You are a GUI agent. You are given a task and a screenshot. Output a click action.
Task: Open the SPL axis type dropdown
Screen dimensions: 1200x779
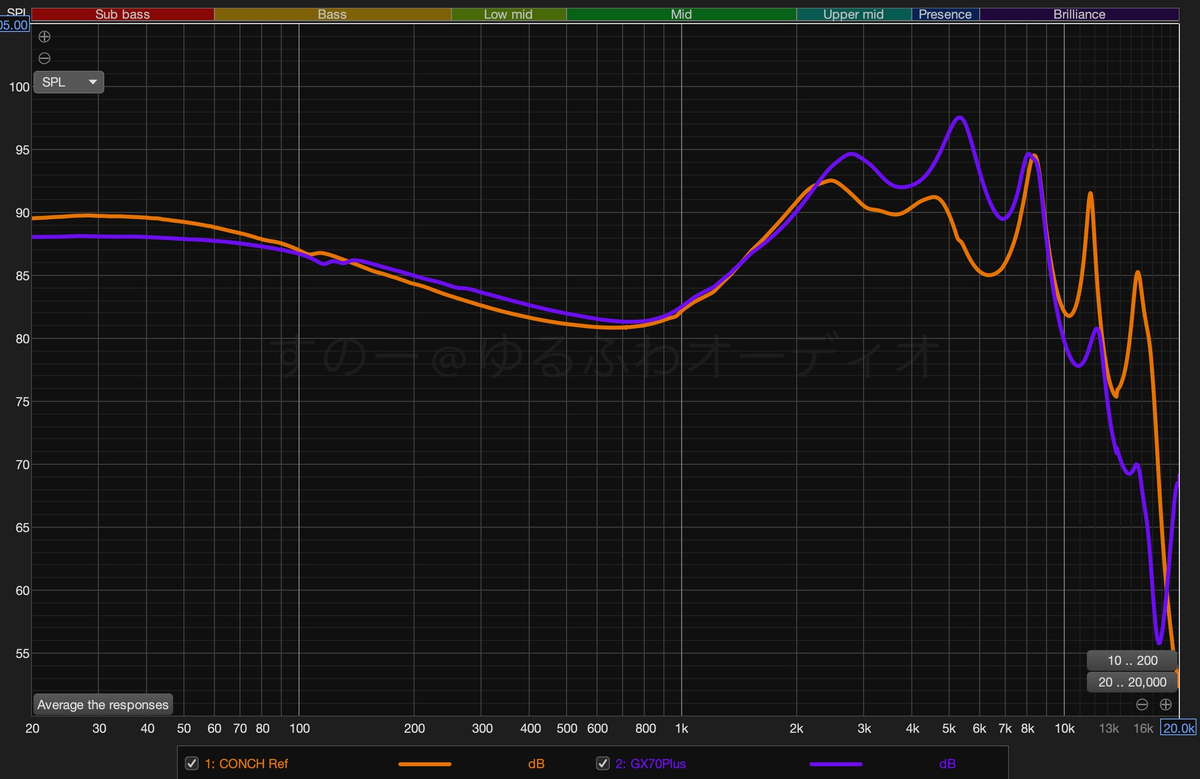pos(68,82)
